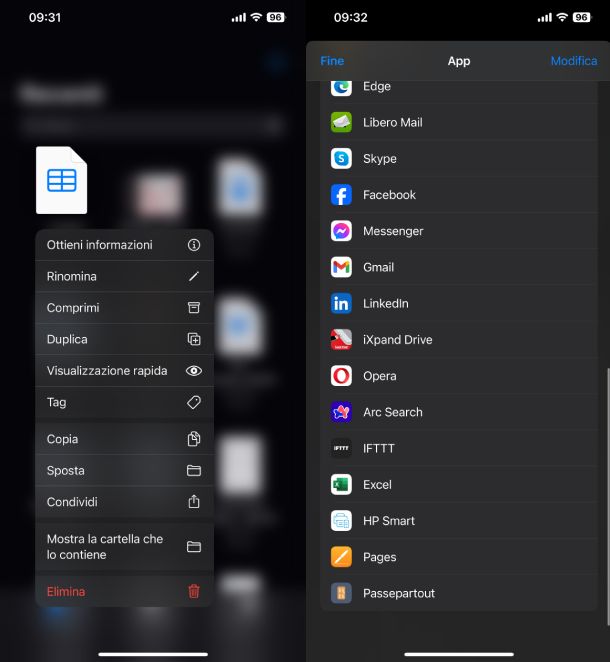Image resolution: width=610 pixels, height=662 pixels.
Task: Tap the Edge app icon
Action: (x=341, y=87)
